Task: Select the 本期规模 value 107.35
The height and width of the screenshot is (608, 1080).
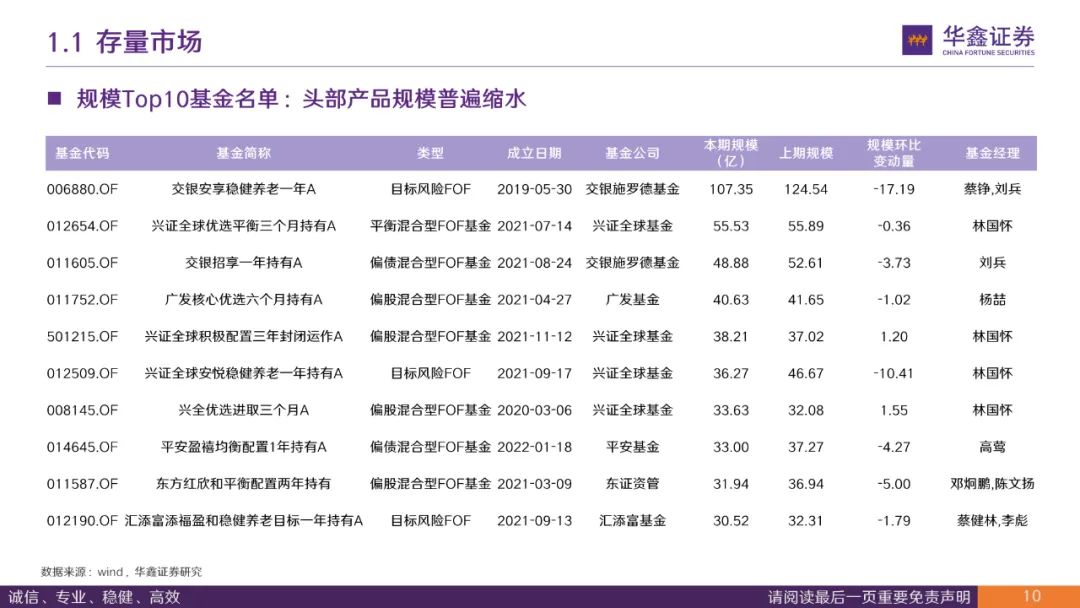Action: (734, 188)
